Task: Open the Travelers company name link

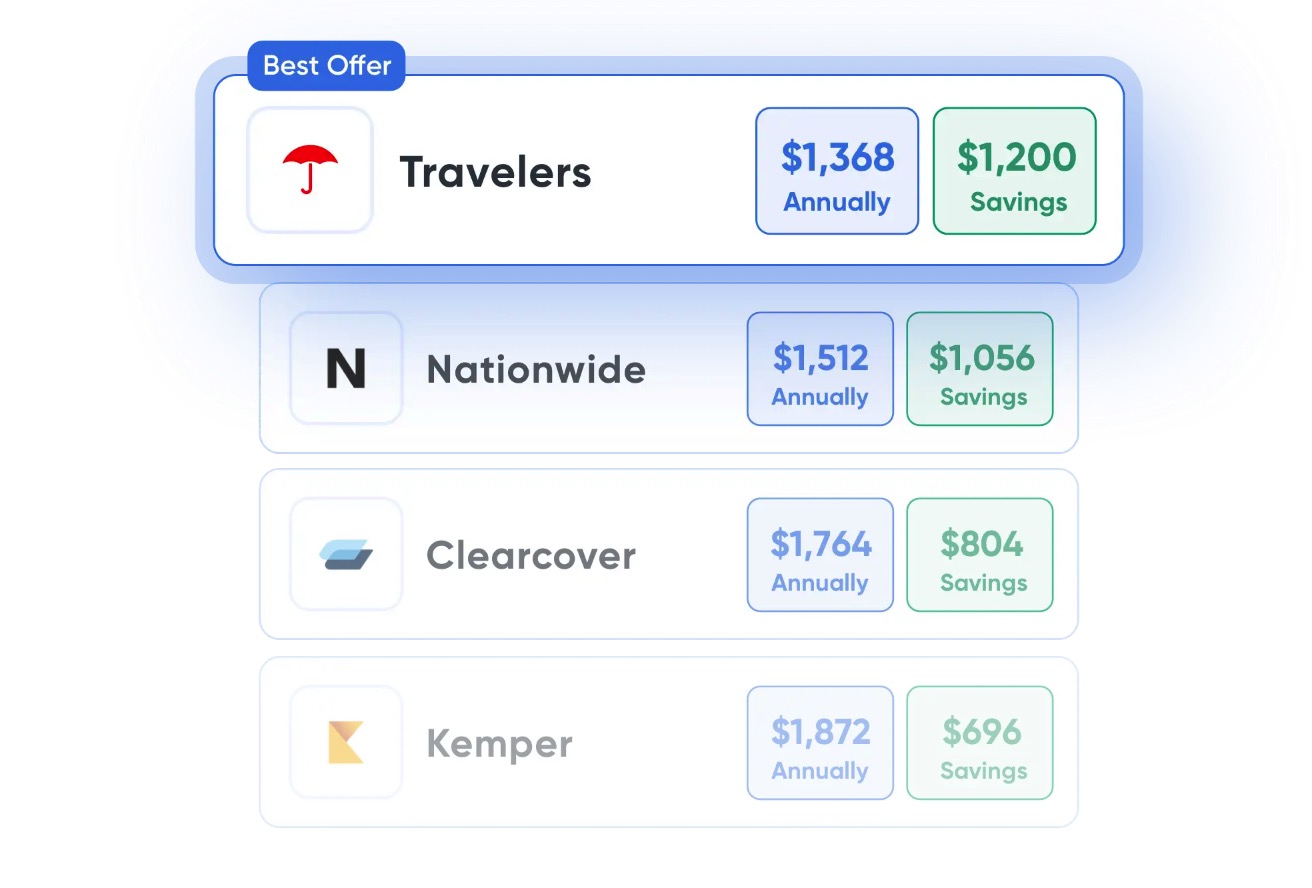Action: pyautogui.click(x=496, y=172)
